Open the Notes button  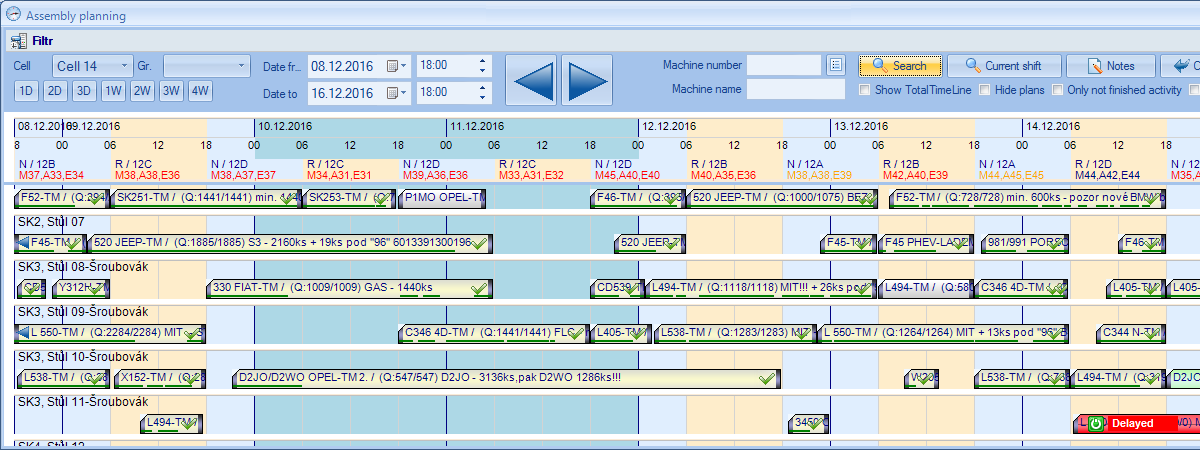1110,66
